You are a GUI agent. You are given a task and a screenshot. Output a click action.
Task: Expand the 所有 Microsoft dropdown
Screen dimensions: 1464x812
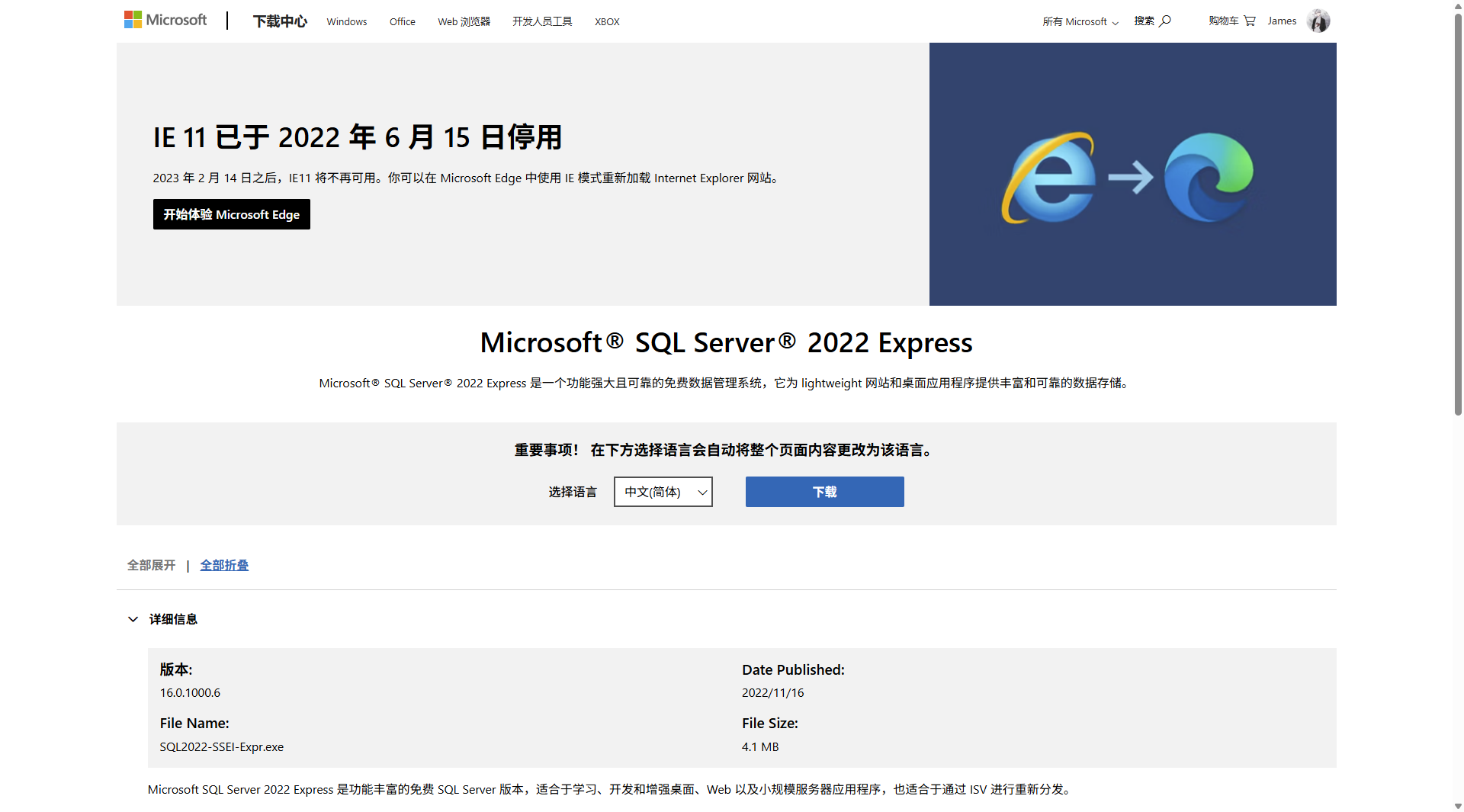pos(1080,21)
